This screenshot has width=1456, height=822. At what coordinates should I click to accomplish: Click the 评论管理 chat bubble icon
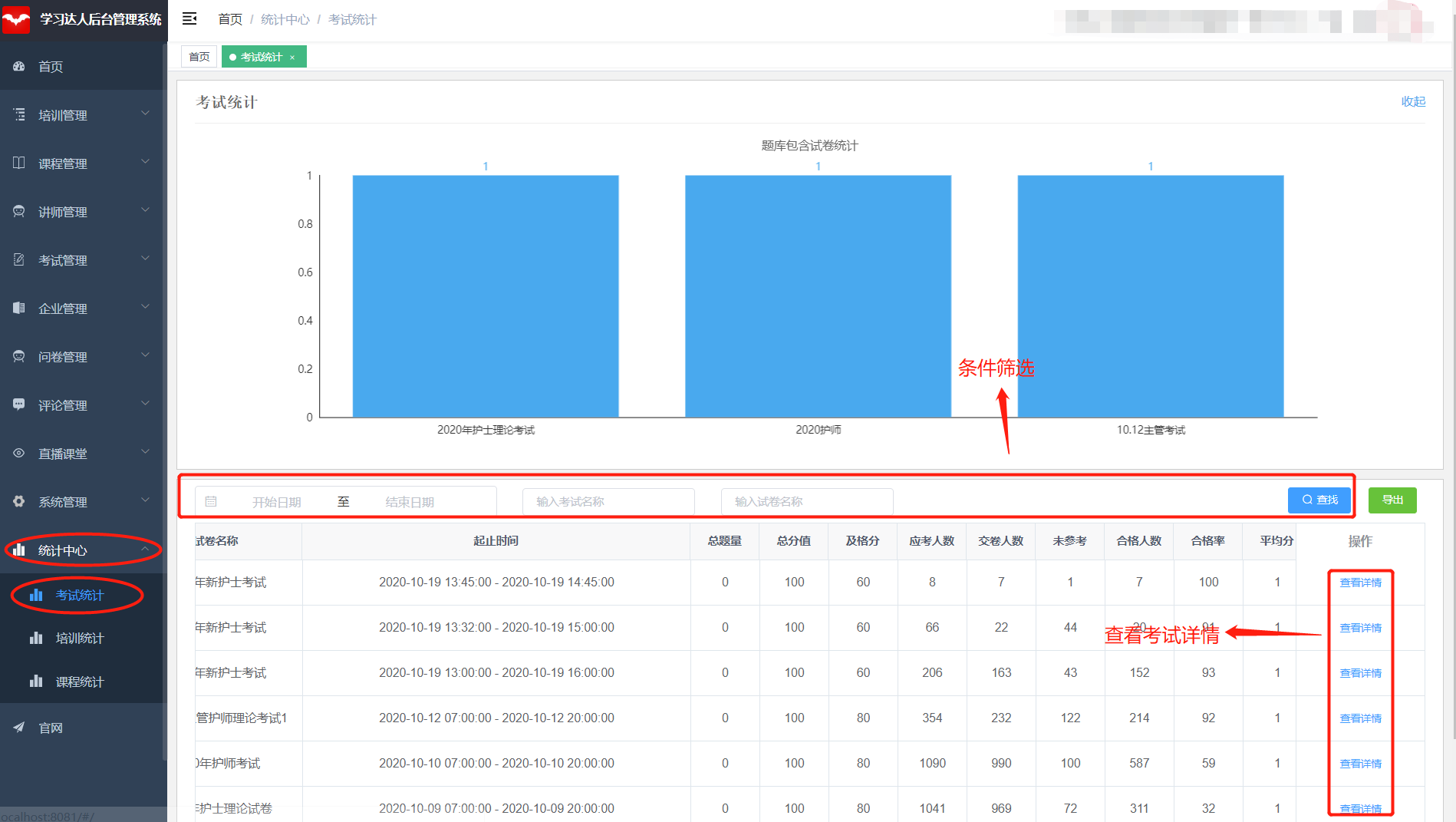[19, 404]
